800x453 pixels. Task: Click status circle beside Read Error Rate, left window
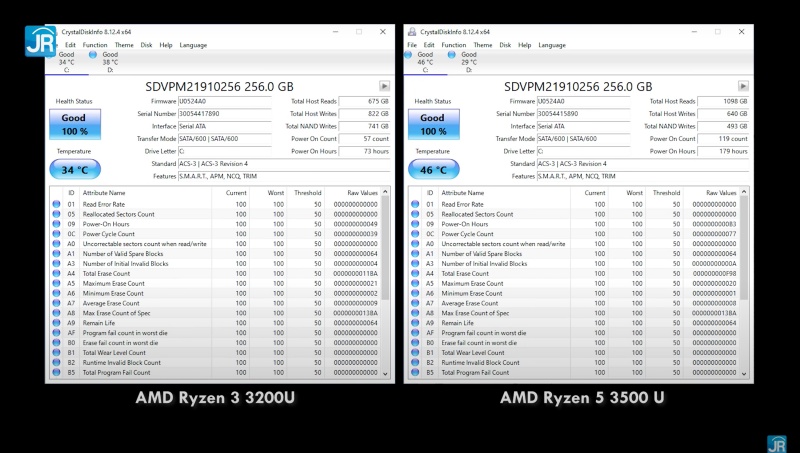coord(56,204)
